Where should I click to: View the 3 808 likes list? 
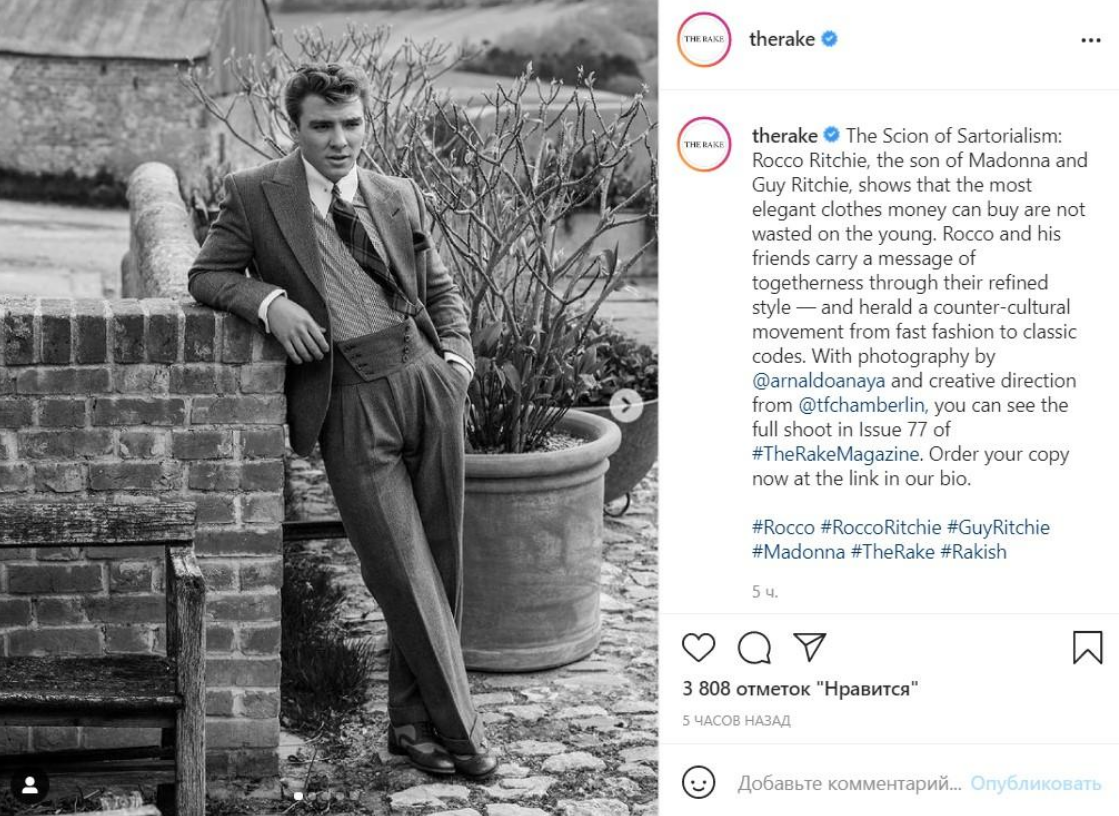[x=800, y=689]
